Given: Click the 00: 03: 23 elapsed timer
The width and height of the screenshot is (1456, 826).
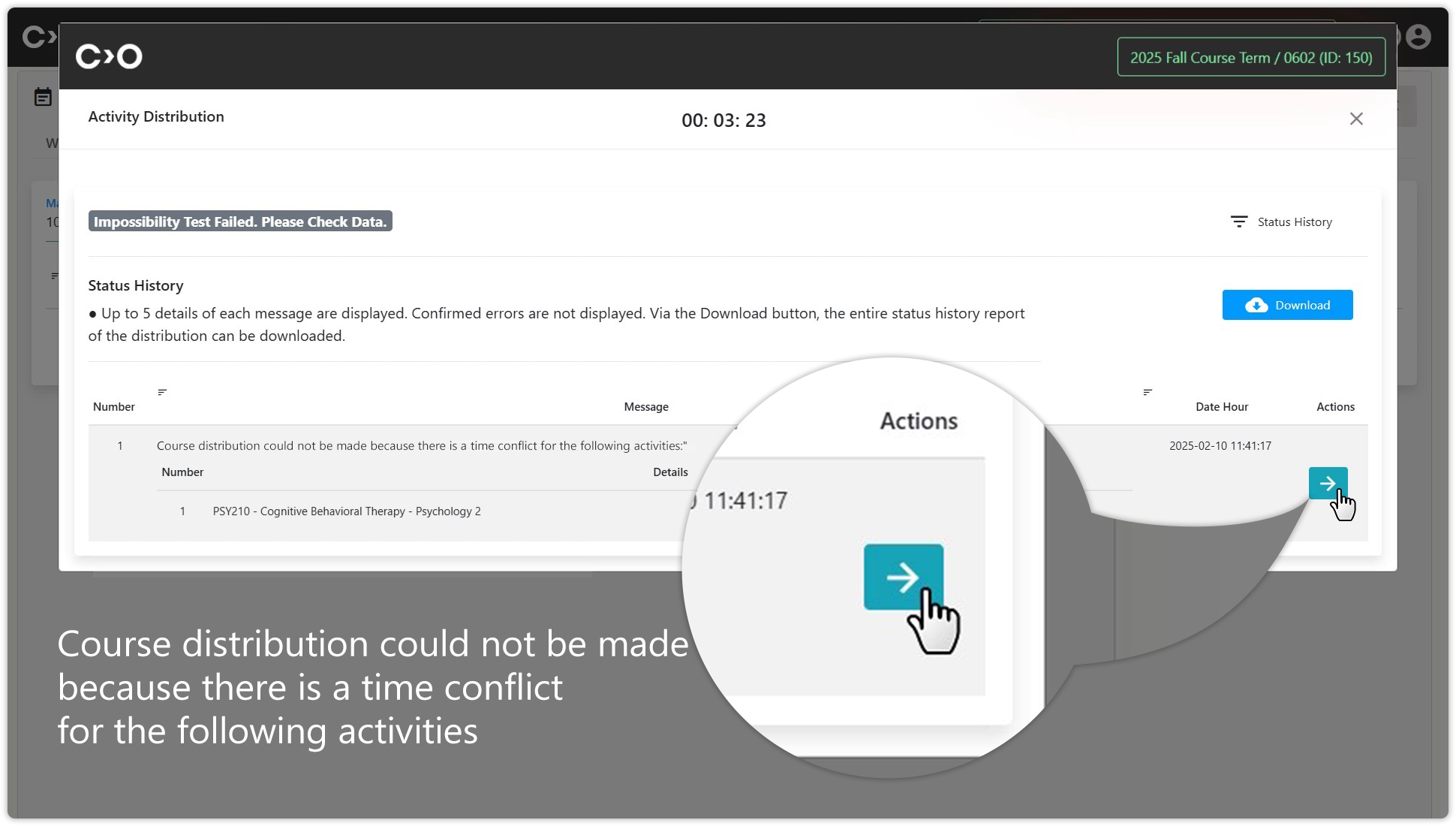Looking at the screenshot, I should click(723, 120).
